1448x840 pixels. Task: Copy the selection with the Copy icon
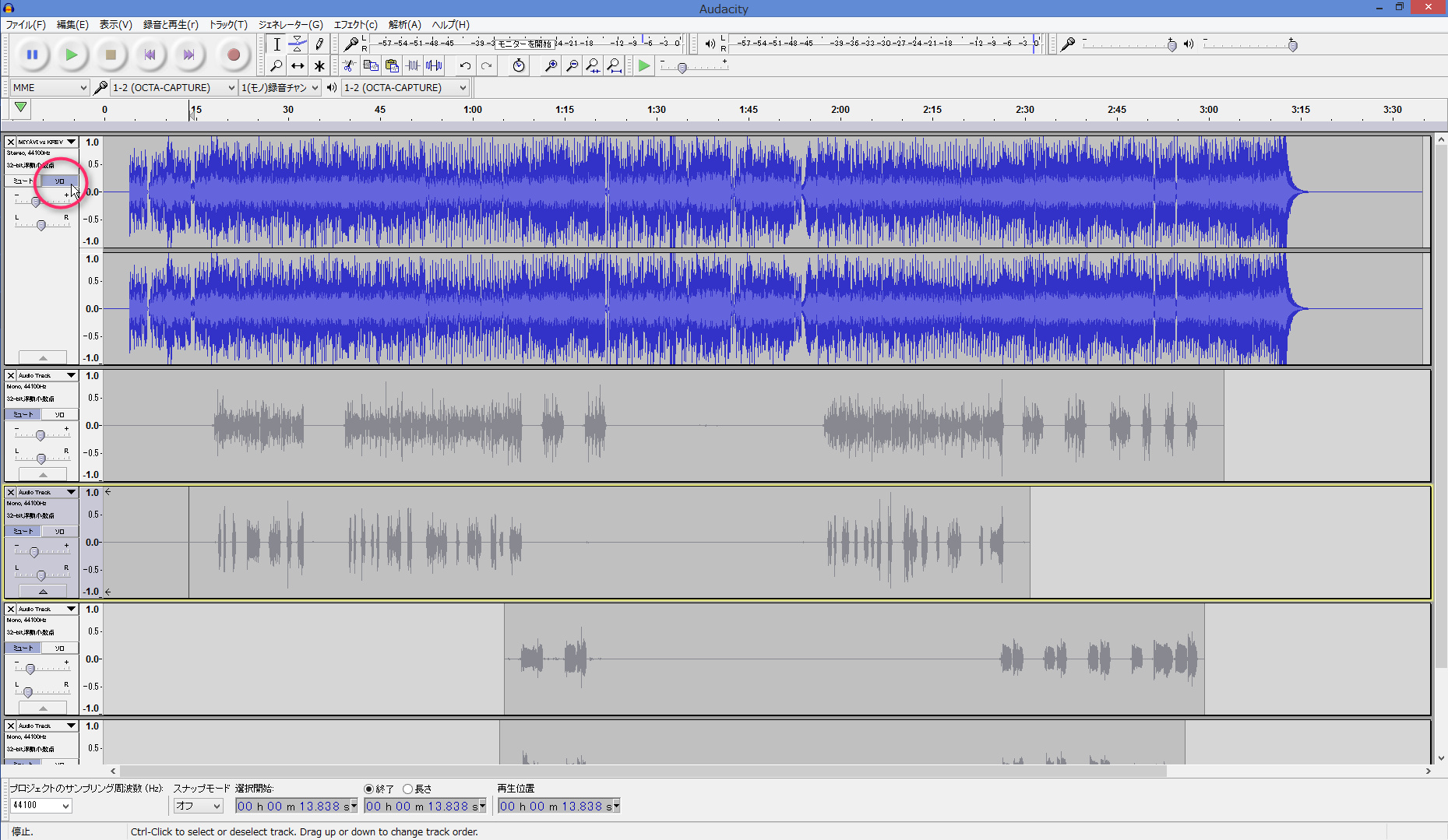point(371,66)
